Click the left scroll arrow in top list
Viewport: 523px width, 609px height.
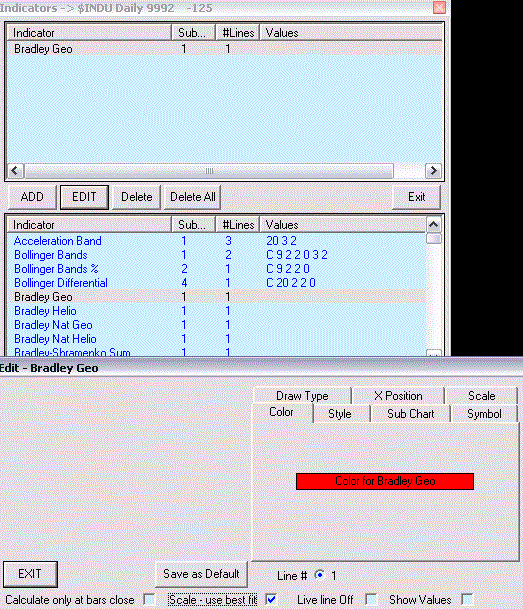pyautogui.click(x=15, y=171)
